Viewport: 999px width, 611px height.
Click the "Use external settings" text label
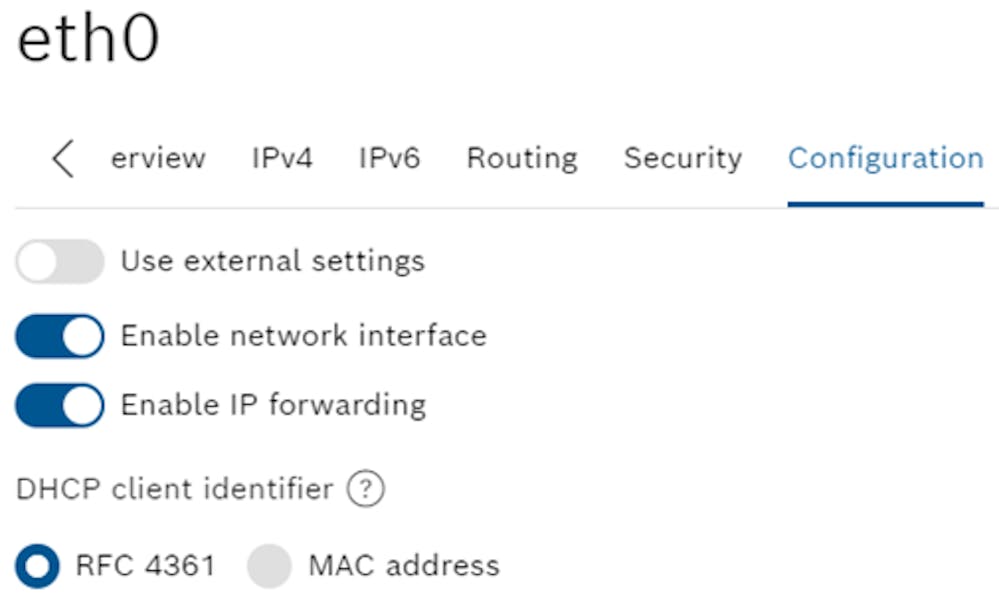[273, 261]
